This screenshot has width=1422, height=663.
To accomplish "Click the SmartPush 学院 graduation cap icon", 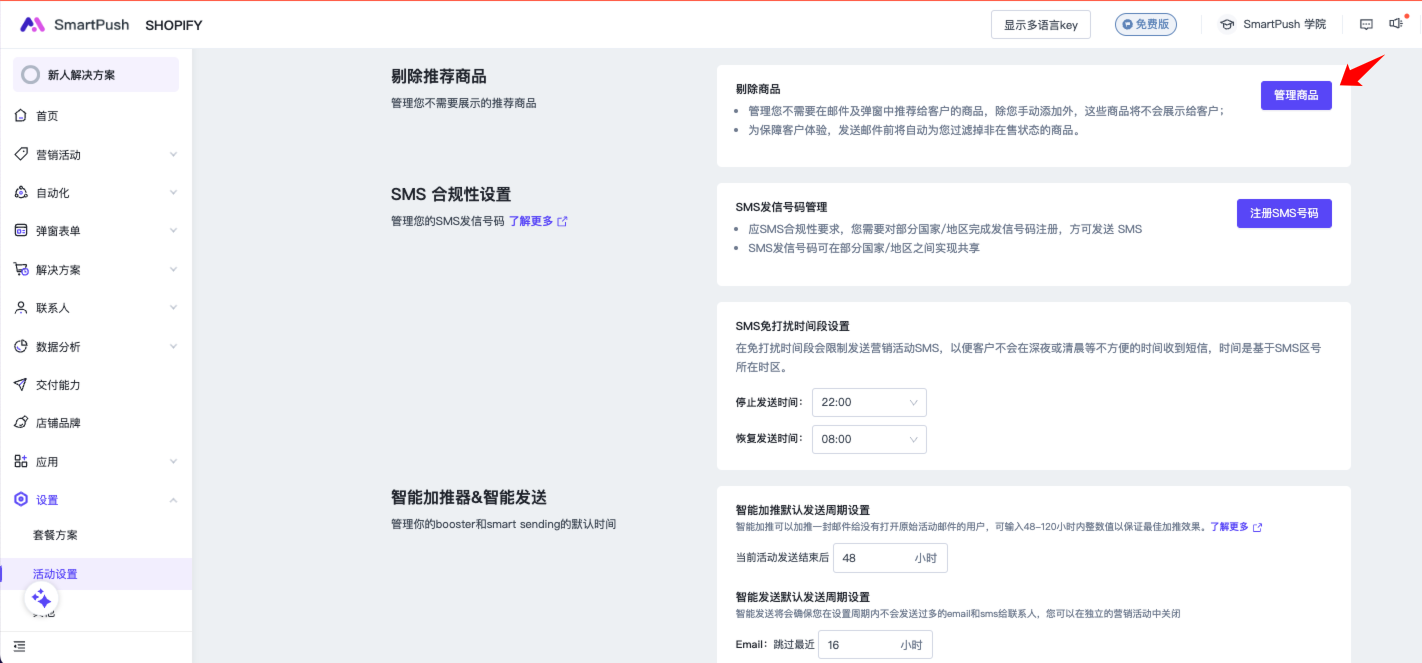I will click(1227, 25).
